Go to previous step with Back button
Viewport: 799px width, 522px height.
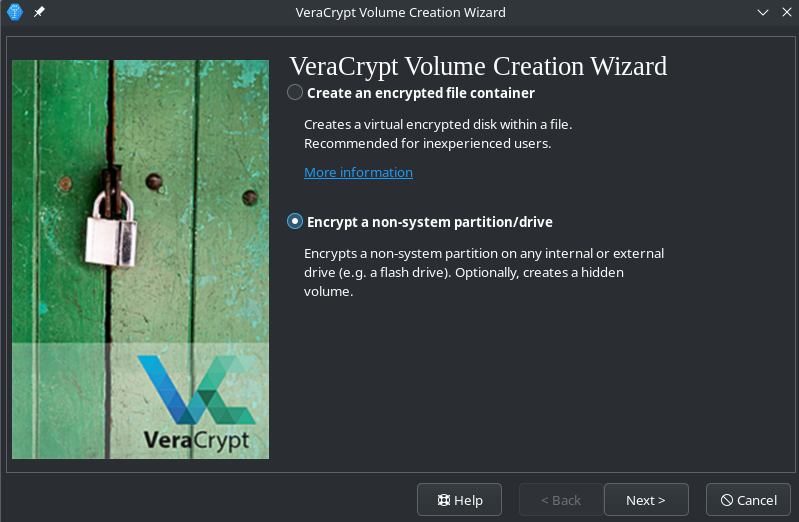coord(561,500)
